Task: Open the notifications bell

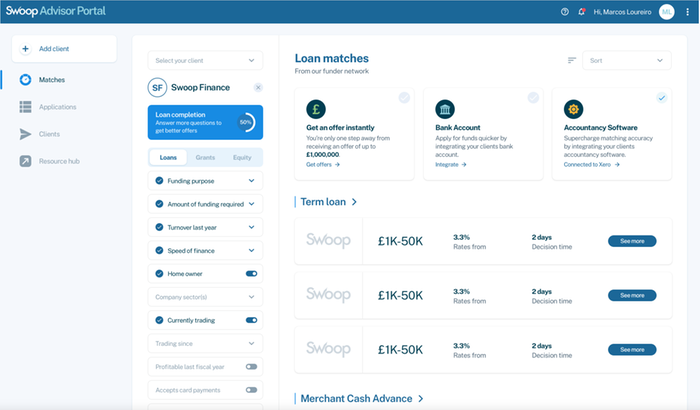Action: [581, 12]
